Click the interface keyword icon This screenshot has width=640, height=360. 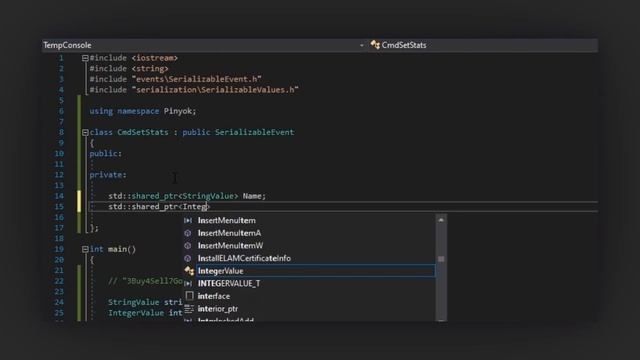coord(189,296)
